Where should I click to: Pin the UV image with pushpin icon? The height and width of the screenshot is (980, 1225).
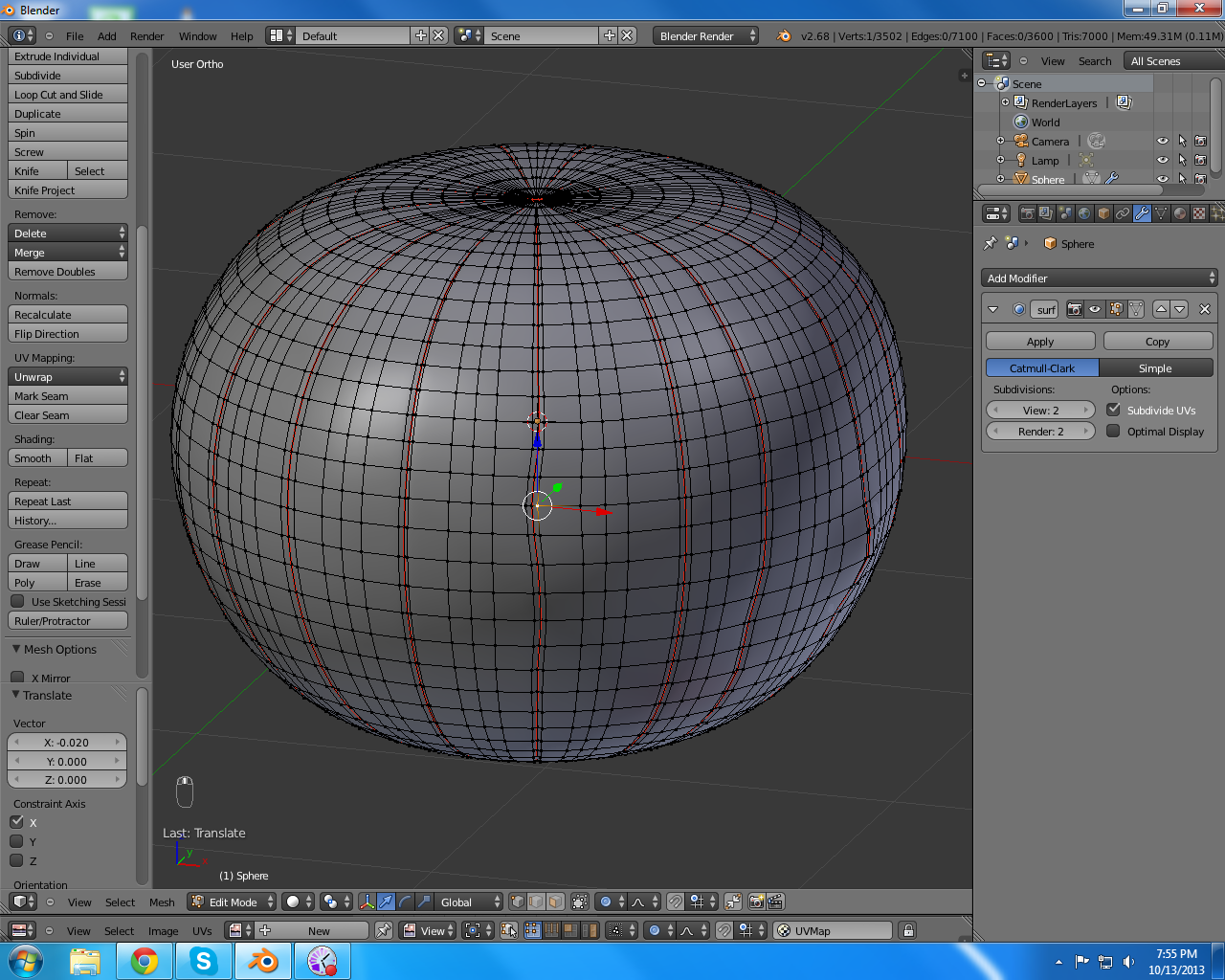click(x=384, y=930)
